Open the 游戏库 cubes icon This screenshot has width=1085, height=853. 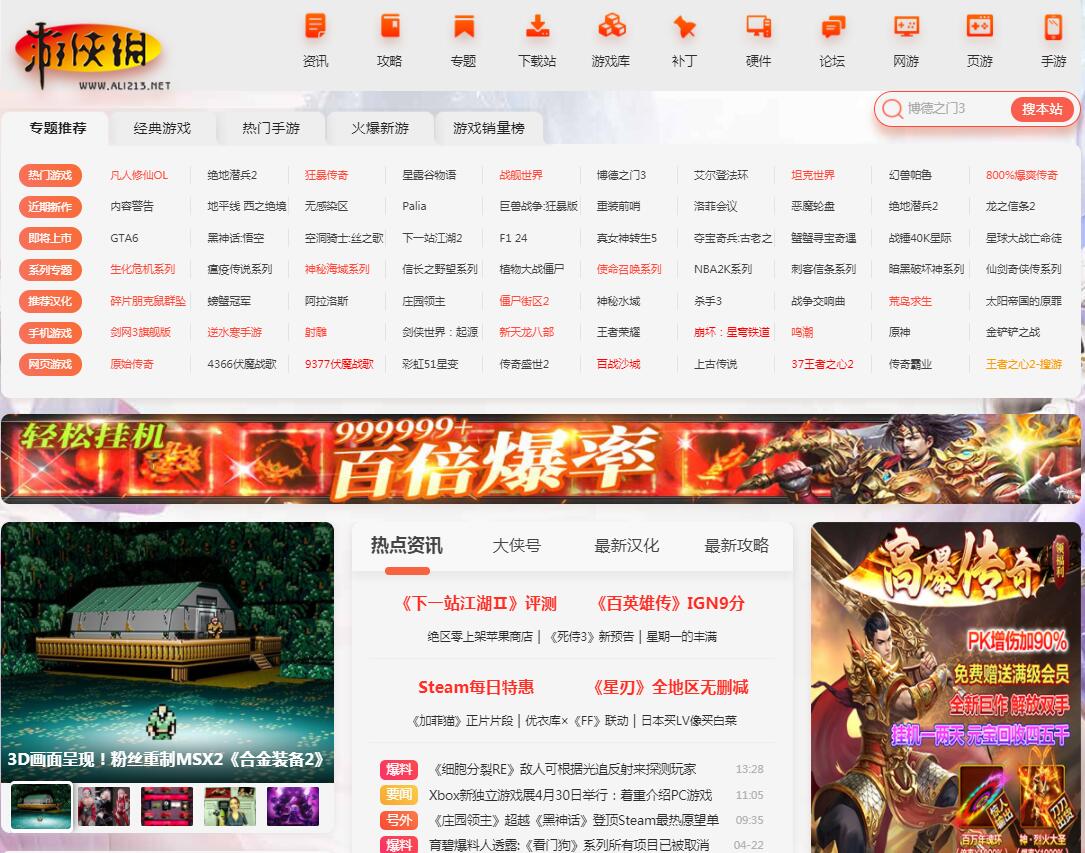(611, 28)
